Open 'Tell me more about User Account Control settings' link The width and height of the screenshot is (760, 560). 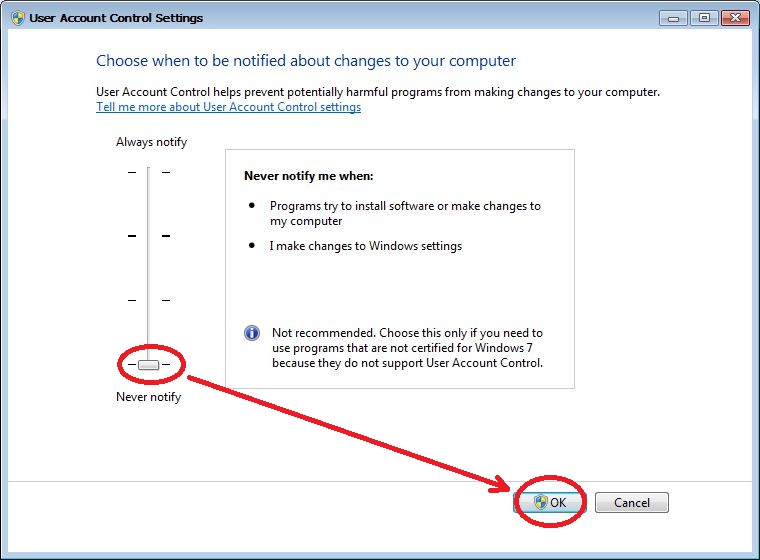tap(228, 107)
